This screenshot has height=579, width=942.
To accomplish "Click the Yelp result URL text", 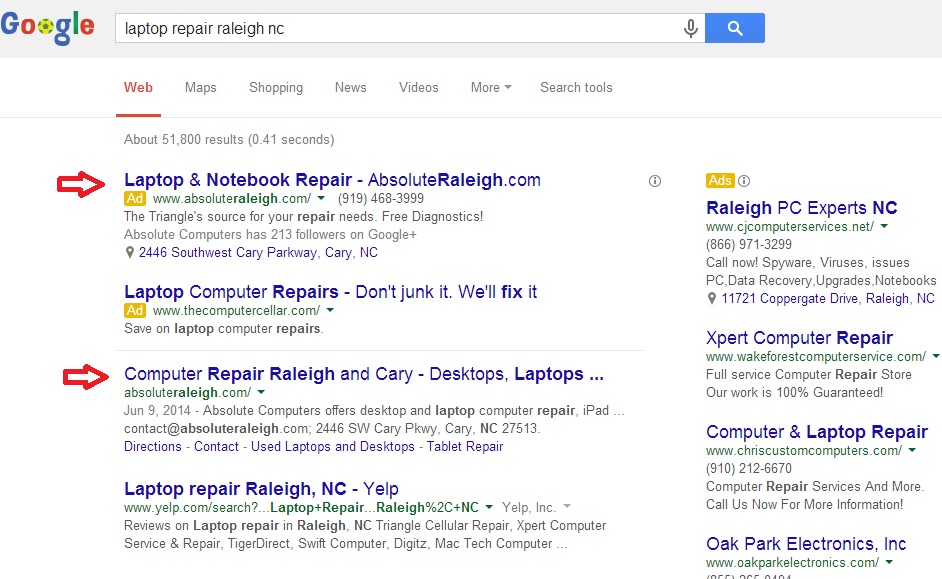I will tap(302, 508).
